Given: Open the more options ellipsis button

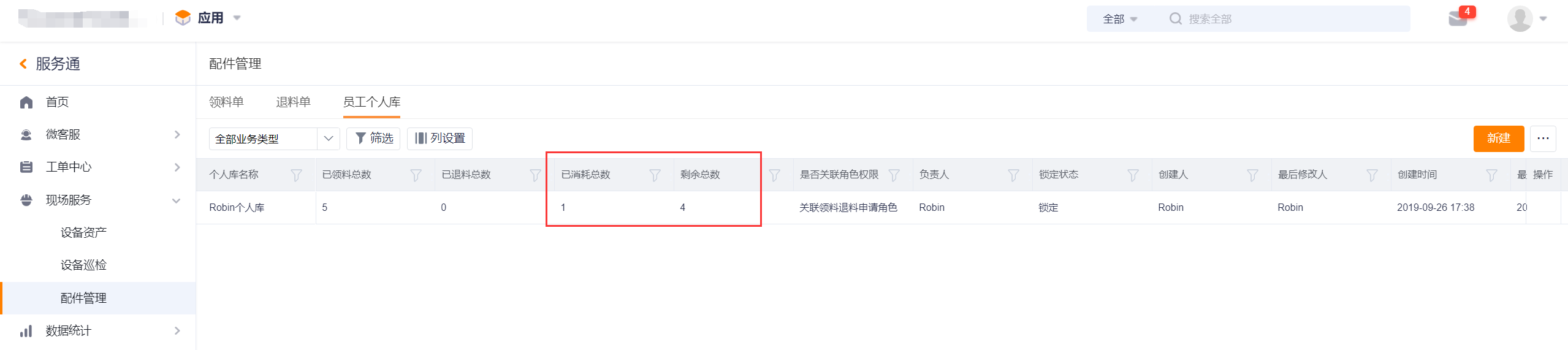Looking at the screenshot, I should (1543, 139).
